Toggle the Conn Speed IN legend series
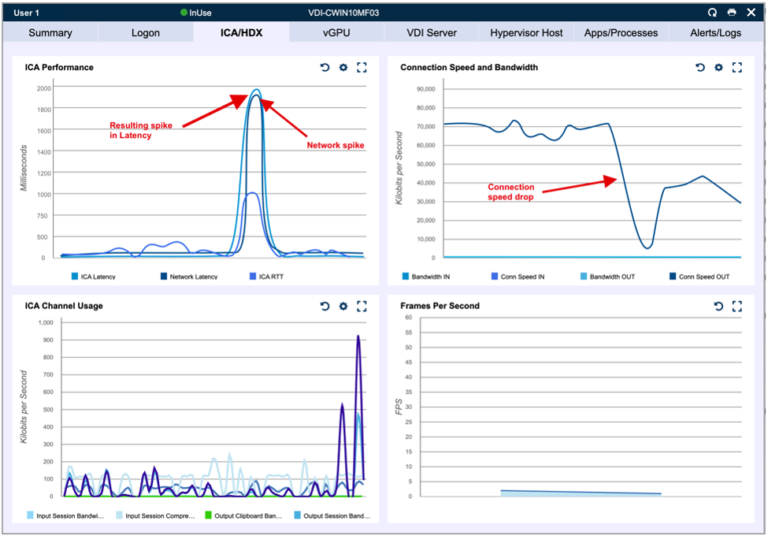The width and height of the screenshot is (768, 536). coord(518,276)
